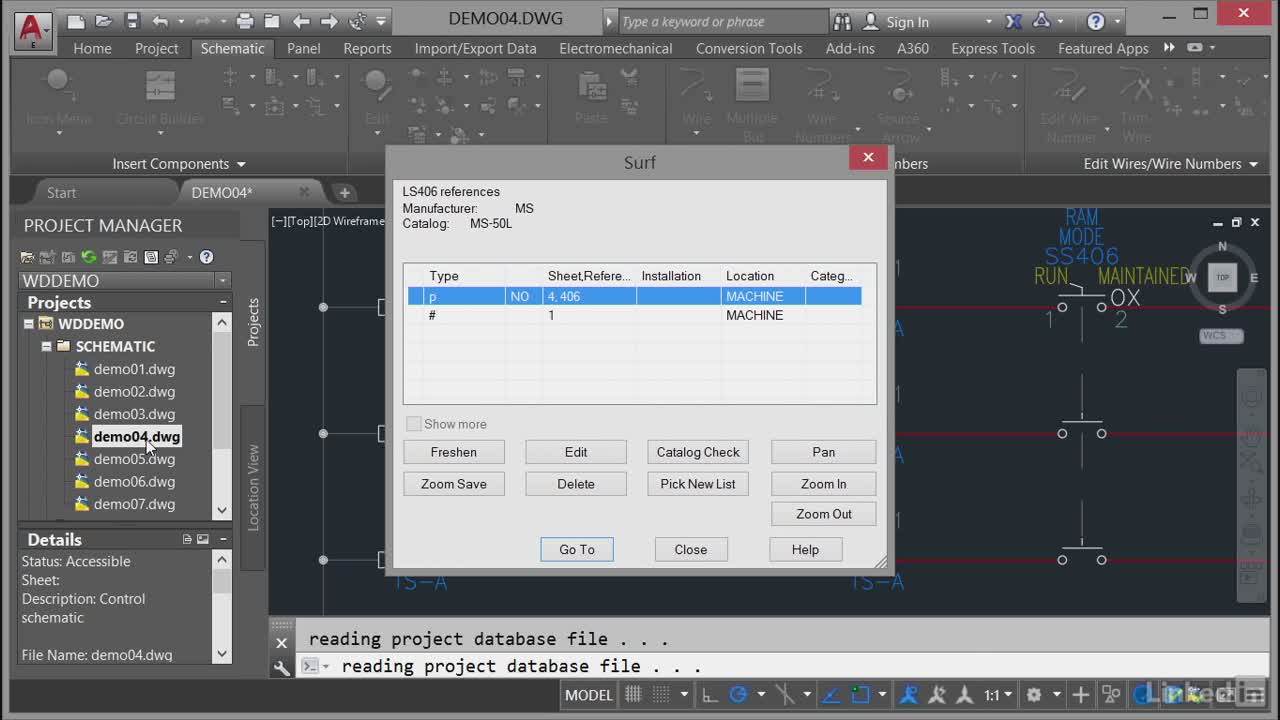This screenshot has height=720, width=1280.
Task: Click the green Refresh icon in Project Manager
Action: click(x=89, y=257)
